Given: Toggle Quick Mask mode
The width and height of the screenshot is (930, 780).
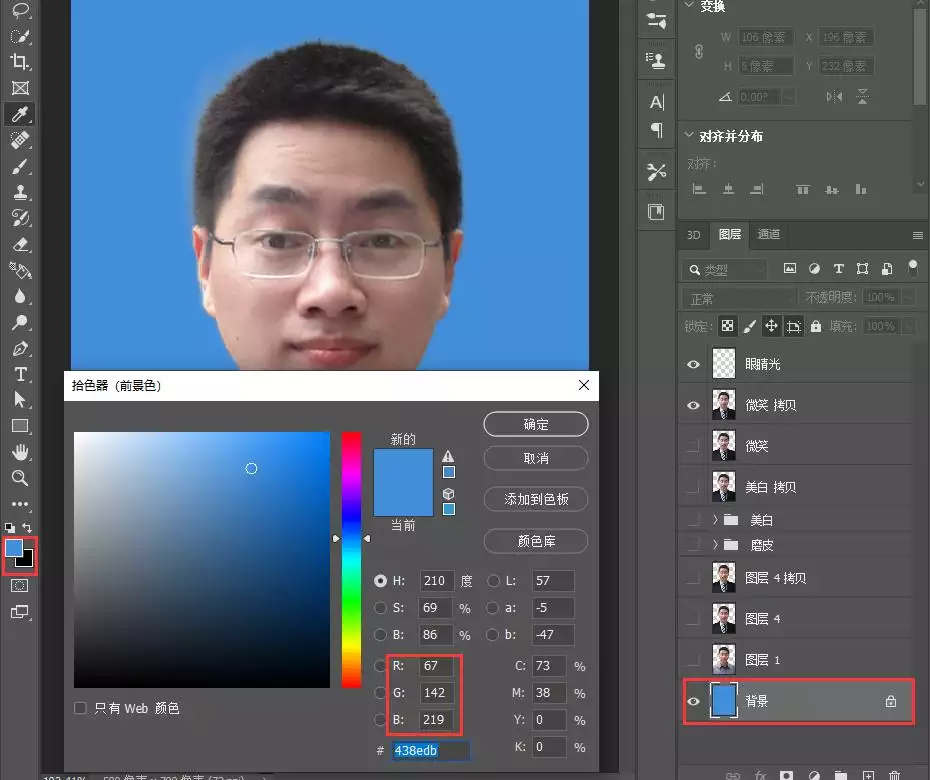Looking at the screenshot, I should tap(20, 586).
